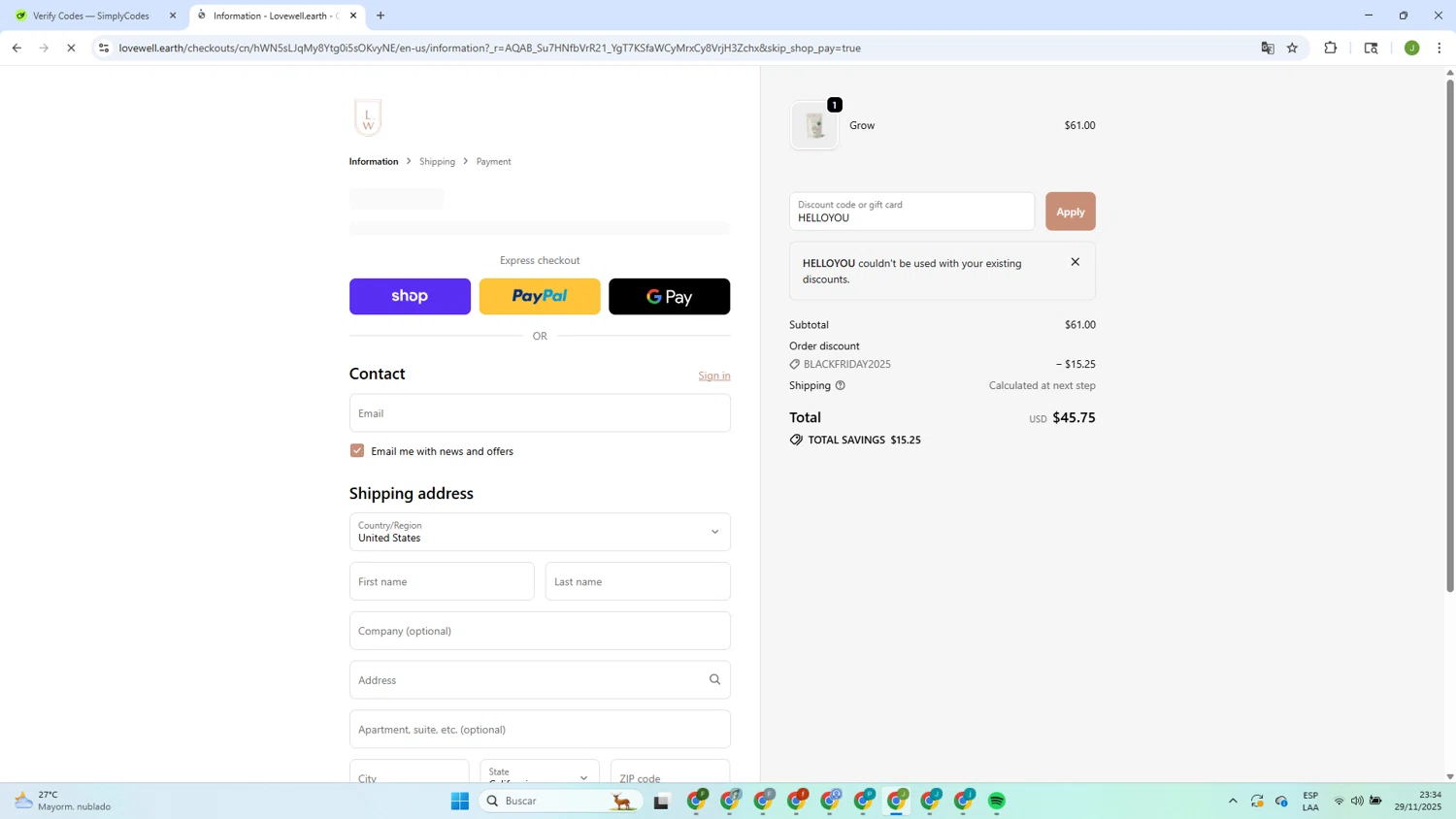This screenshot has width=1456, height=819.
Task: Click the Company (optional) field
Action: (540, 631)
